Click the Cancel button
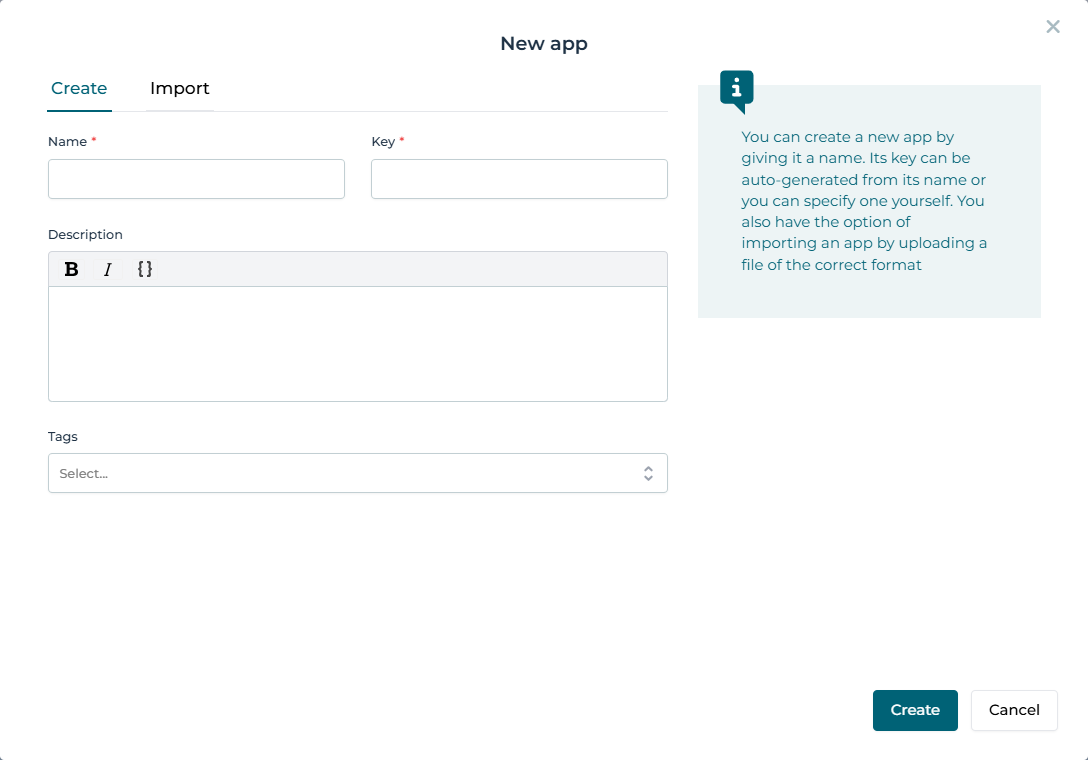The width and height of the screenshot is (1088, 760). (x=1014, y=710)
